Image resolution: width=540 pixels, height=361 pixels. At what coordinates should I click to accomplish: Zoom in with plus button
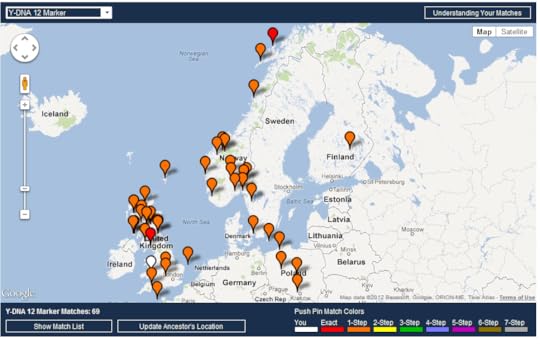coord(24,105)
